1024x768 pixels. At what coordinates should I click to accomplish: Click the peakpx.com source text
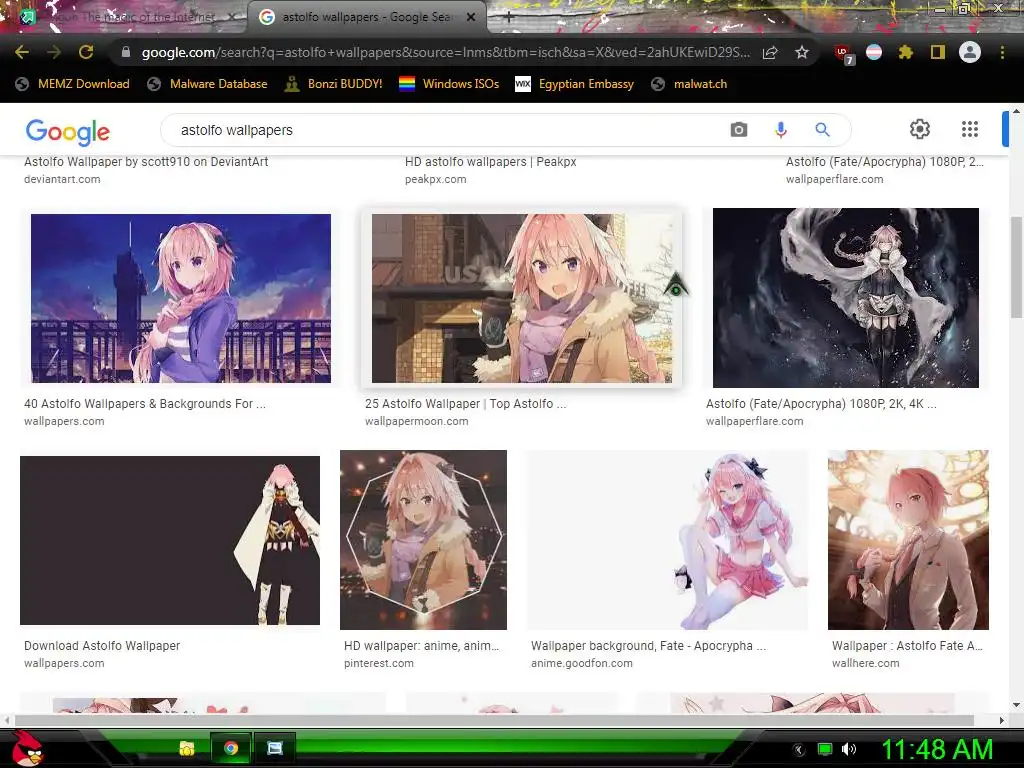[x=436, y=179]
